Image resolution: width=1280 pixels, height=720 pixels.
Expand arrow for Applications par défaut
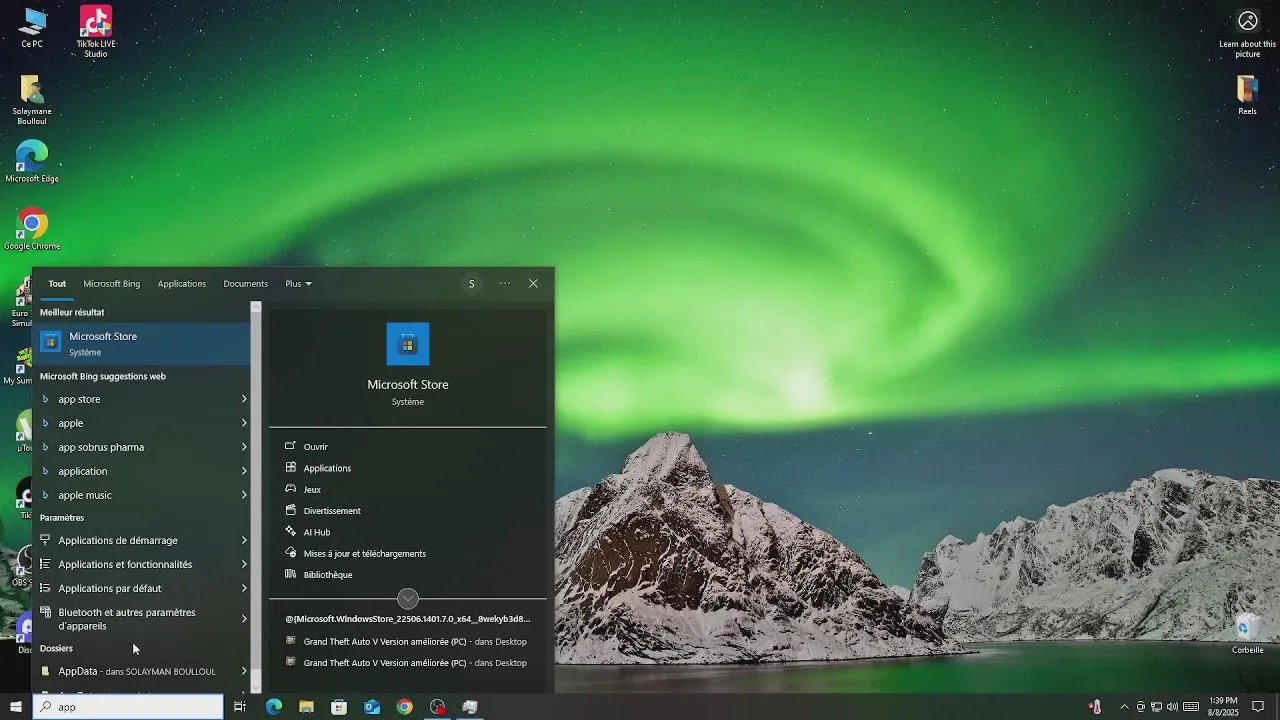coord(244,589)
